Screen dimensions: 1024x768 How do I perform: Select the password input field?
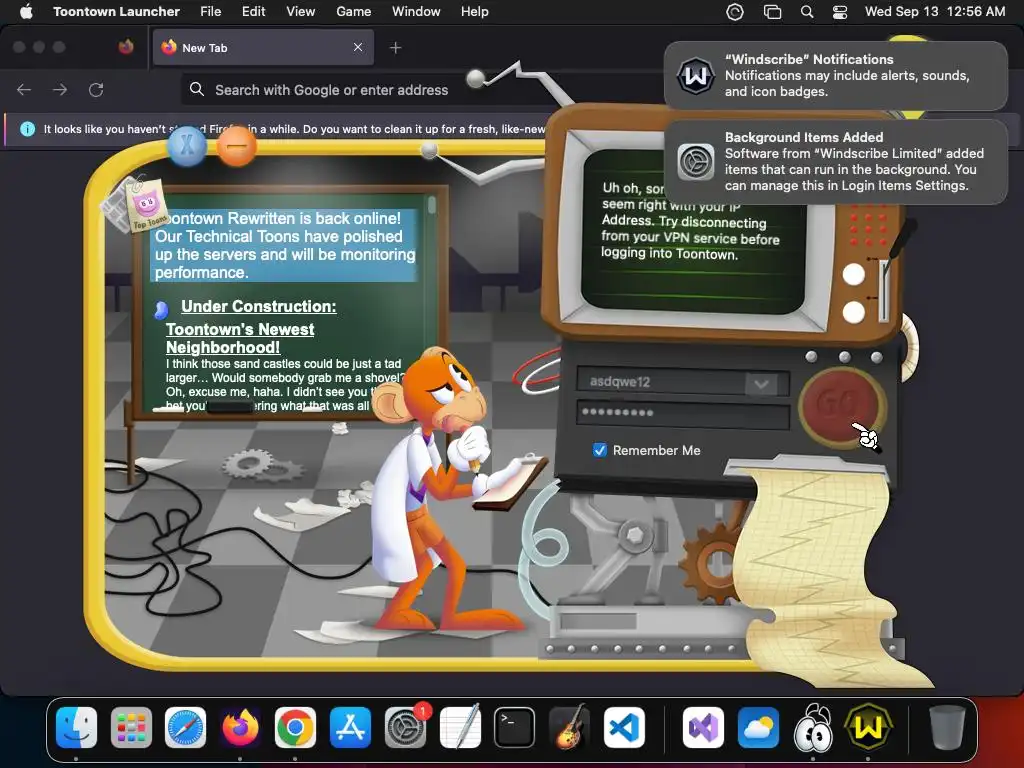[682, 413]
